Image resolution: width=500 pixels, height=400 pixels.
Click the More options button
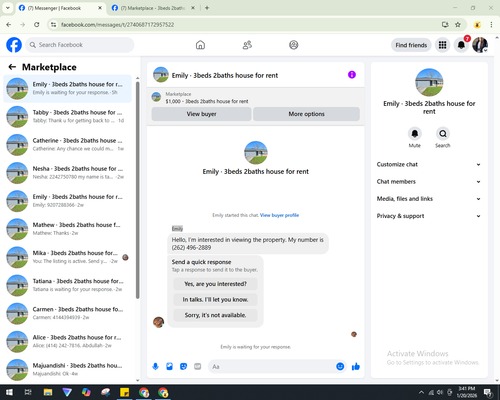click(306, 114)
